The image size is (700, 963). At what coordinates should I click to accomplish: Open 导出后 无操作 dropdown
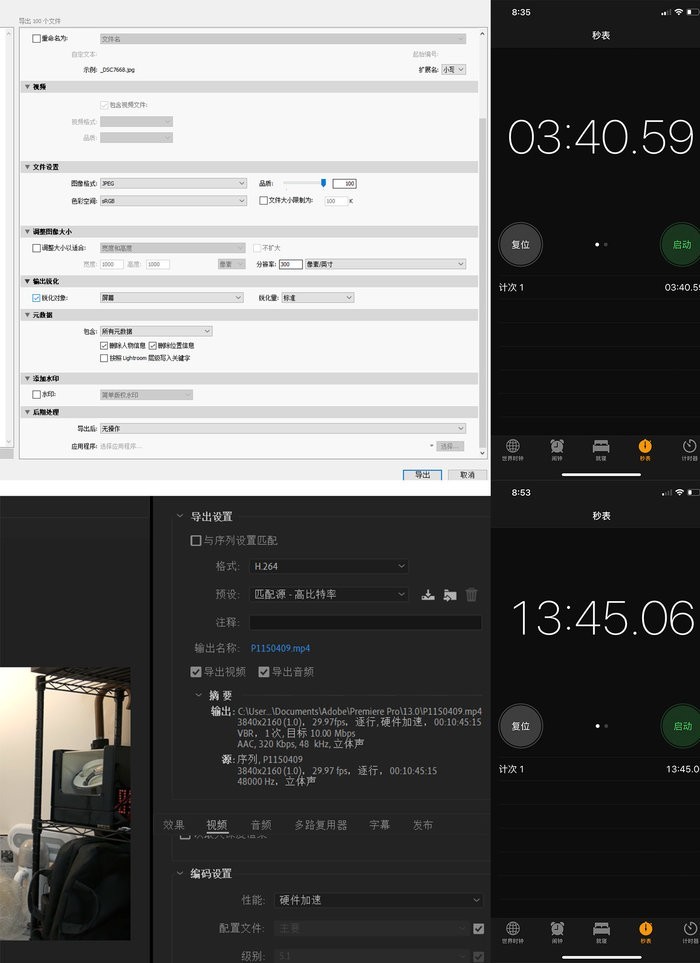tap(282, 428)
